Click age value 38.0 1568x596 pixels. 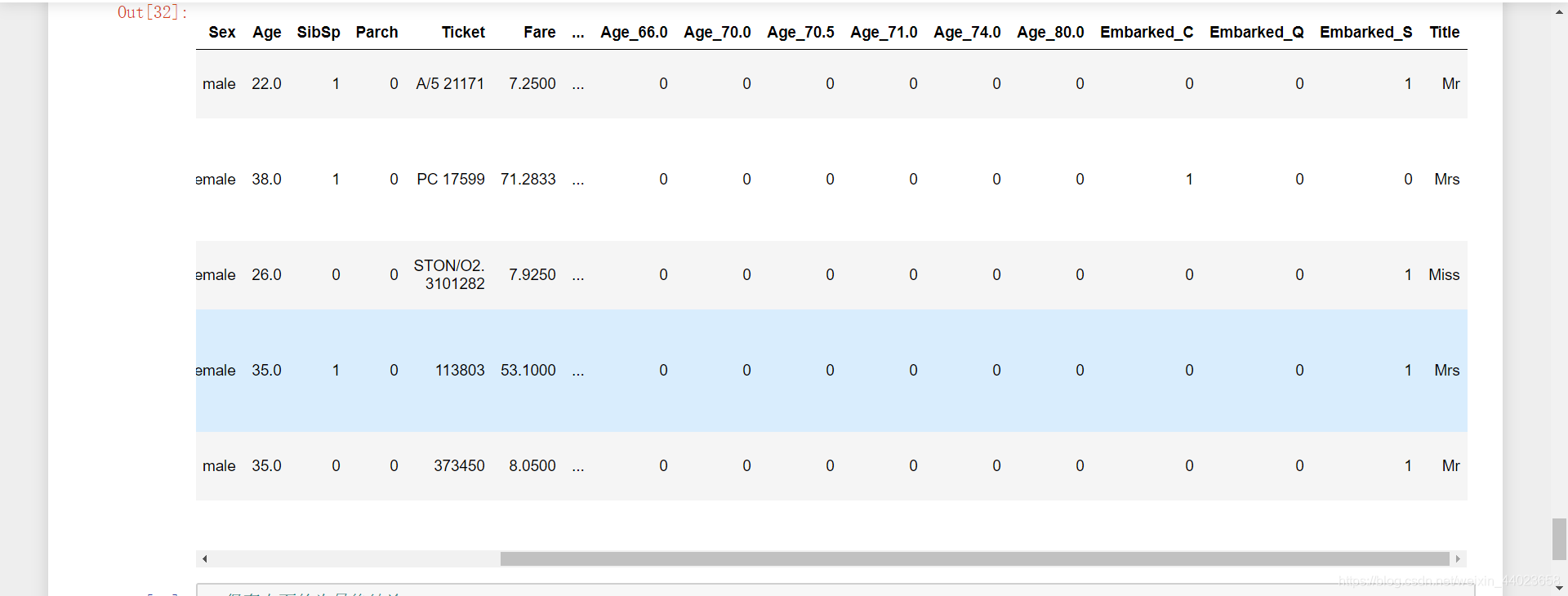(x=266, y=180)
